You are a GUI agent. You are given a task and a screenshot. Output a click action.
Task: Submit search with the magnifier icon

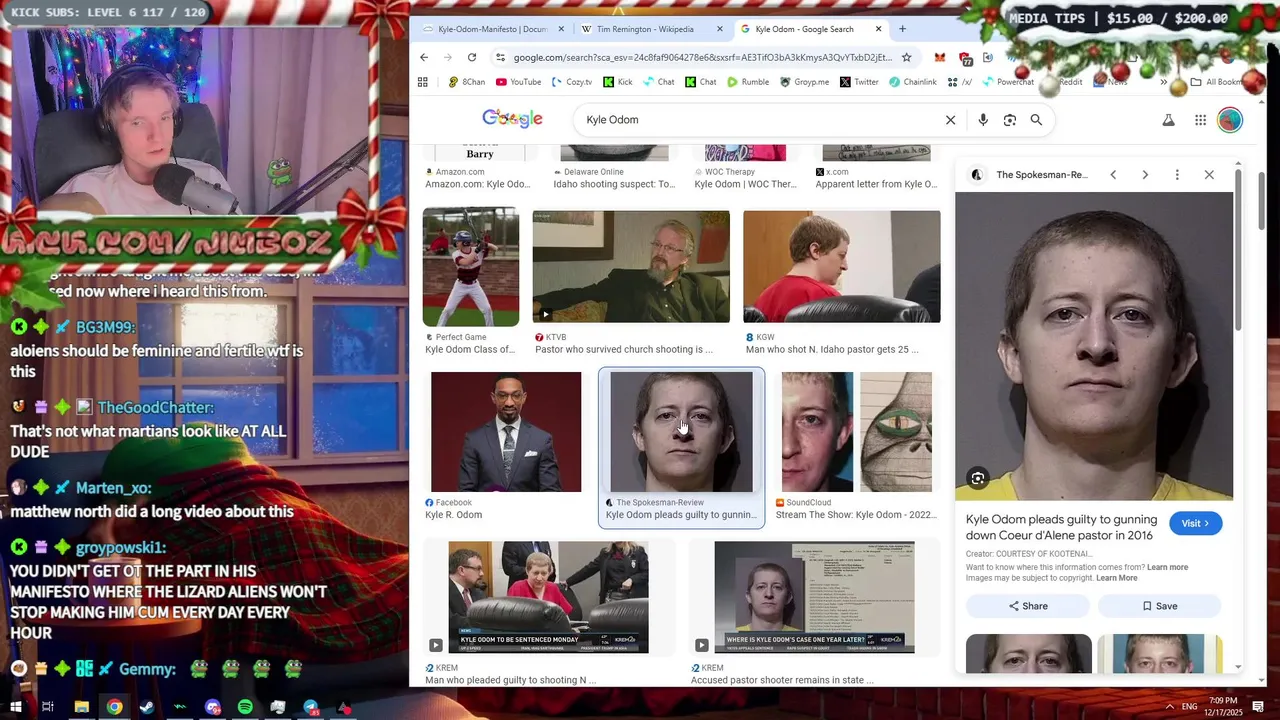1036,120
